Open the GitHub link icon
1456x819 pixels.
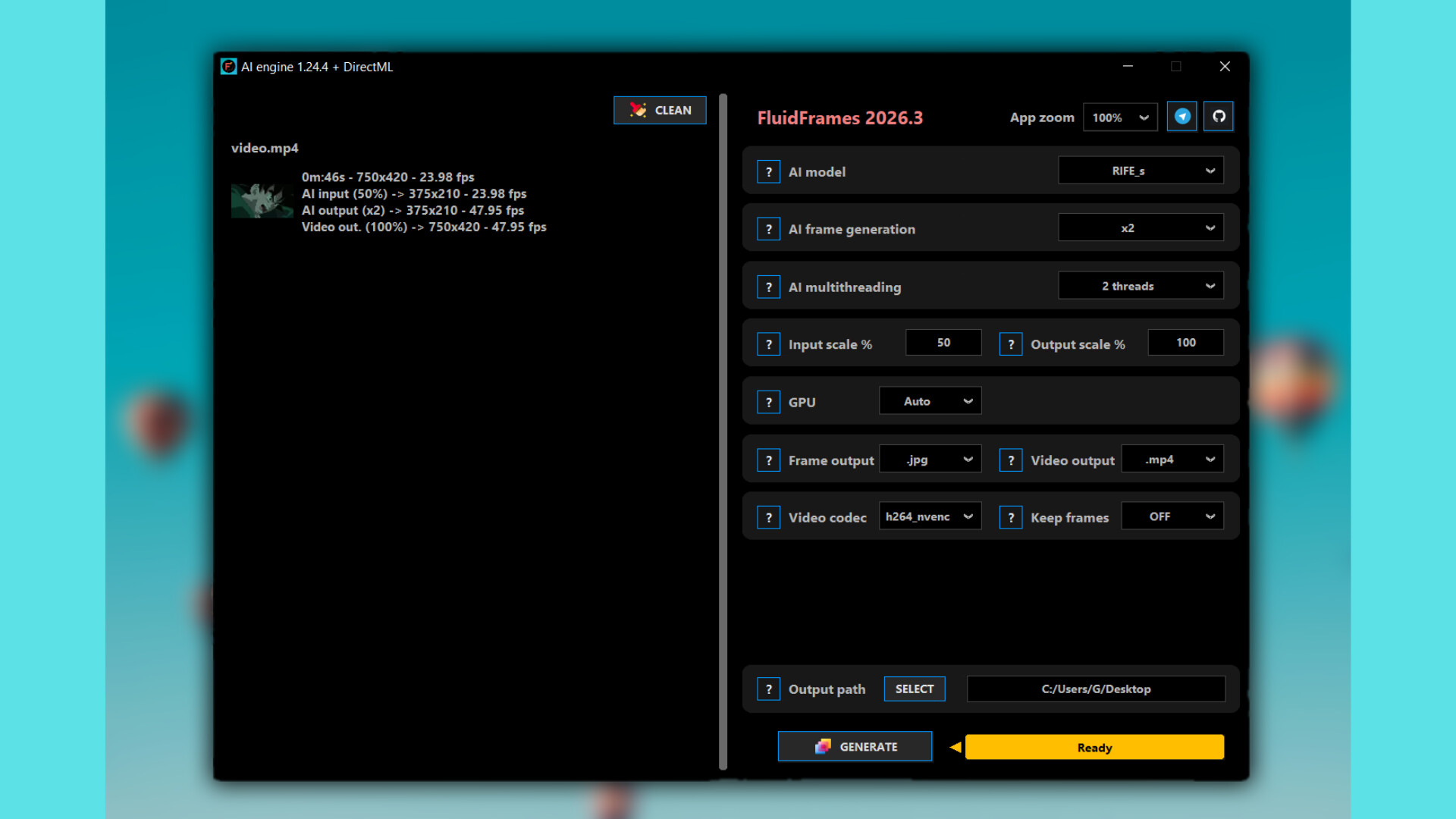pos(1219,116)
